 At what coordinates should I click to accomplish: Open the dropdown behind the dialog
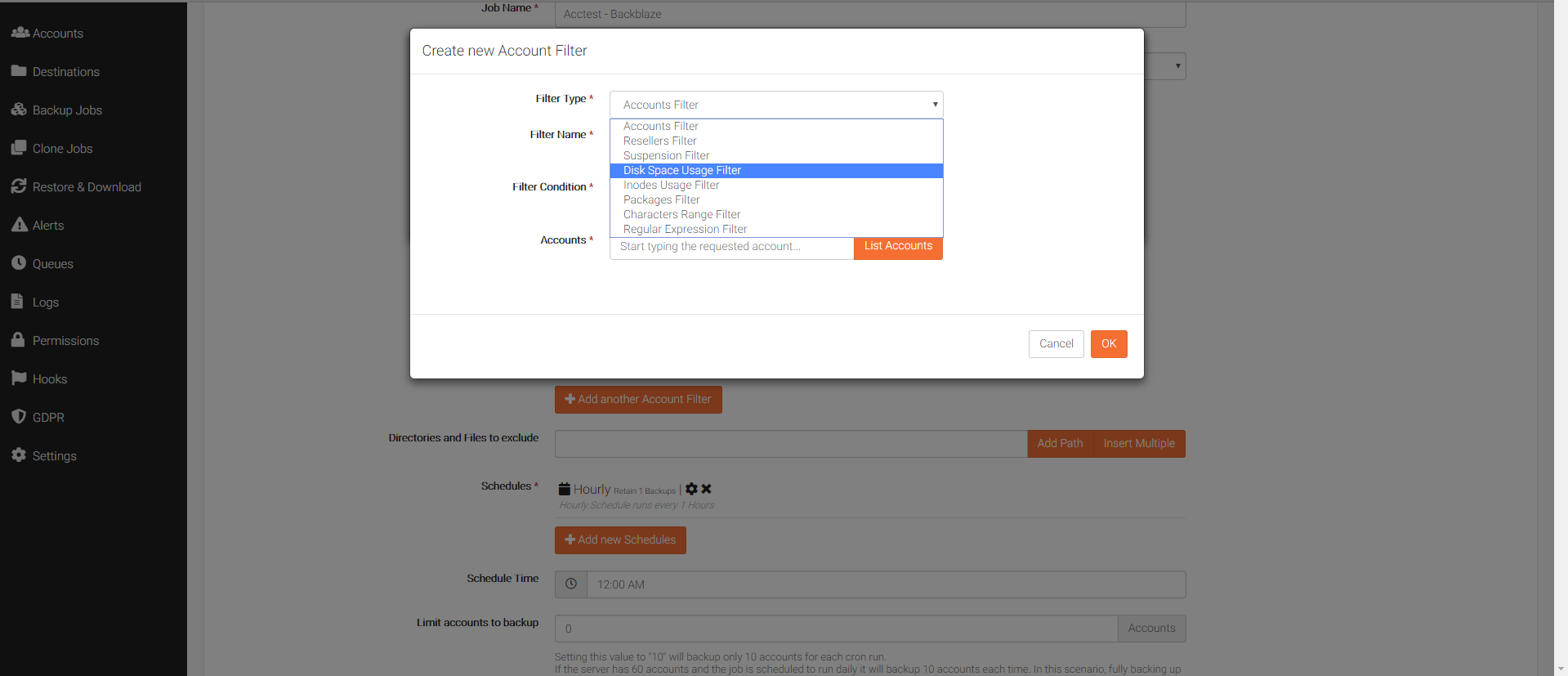click(1165, 66)
